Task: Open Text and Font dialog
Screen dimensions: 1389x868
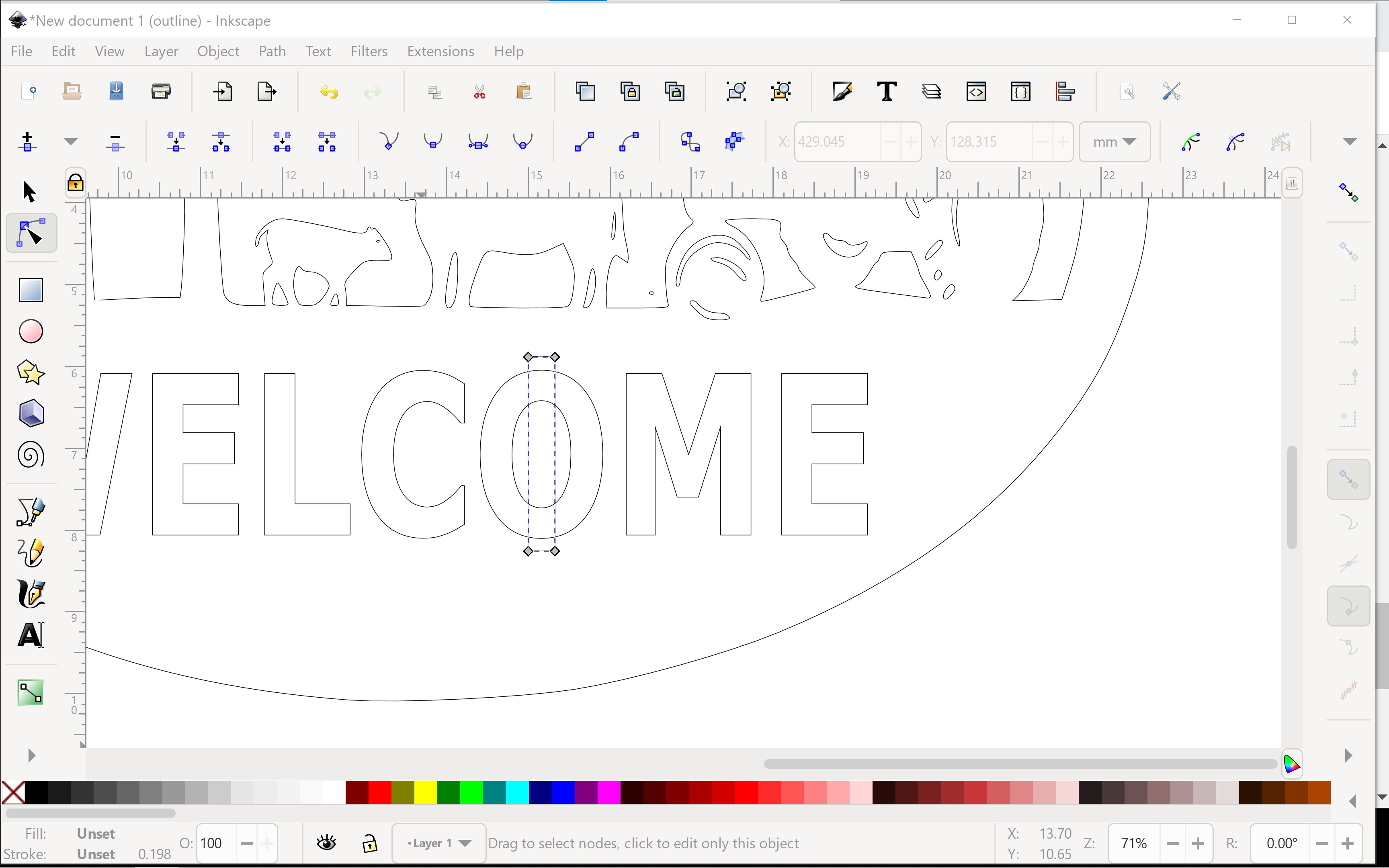Action: (x=887, y=91)
